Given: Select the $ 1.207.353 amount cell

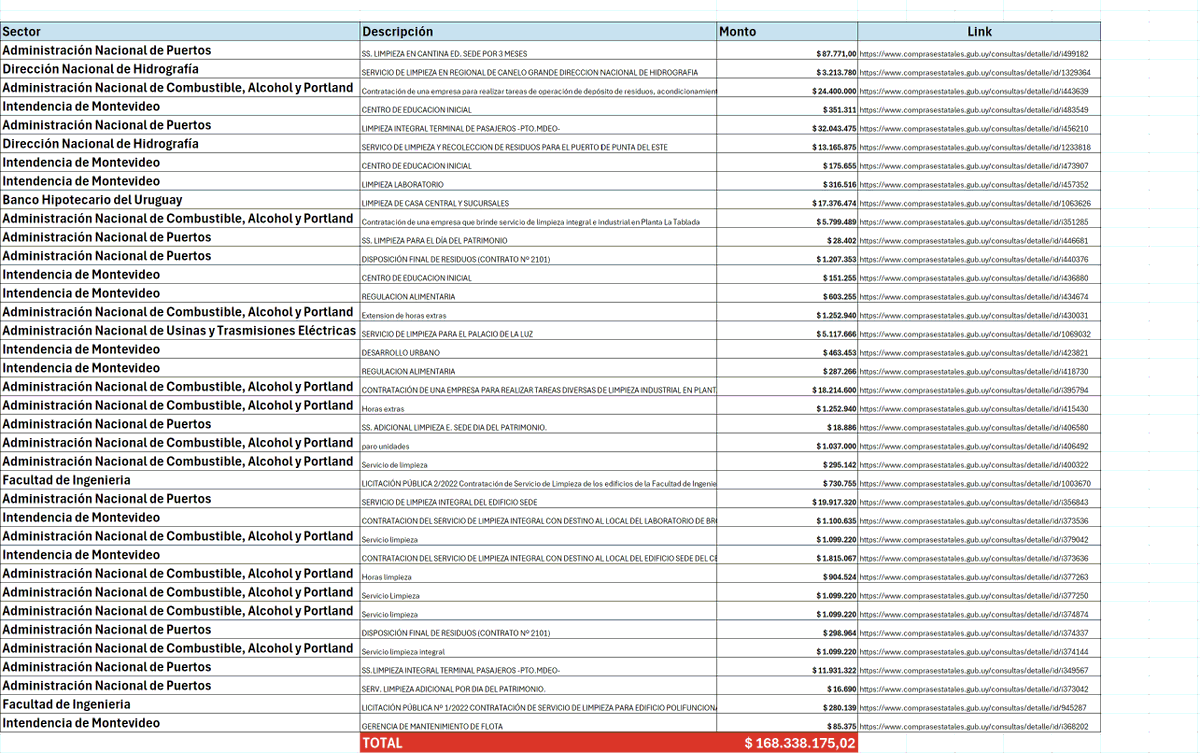Looking at the screenshot, I should [x=787, y=256].
